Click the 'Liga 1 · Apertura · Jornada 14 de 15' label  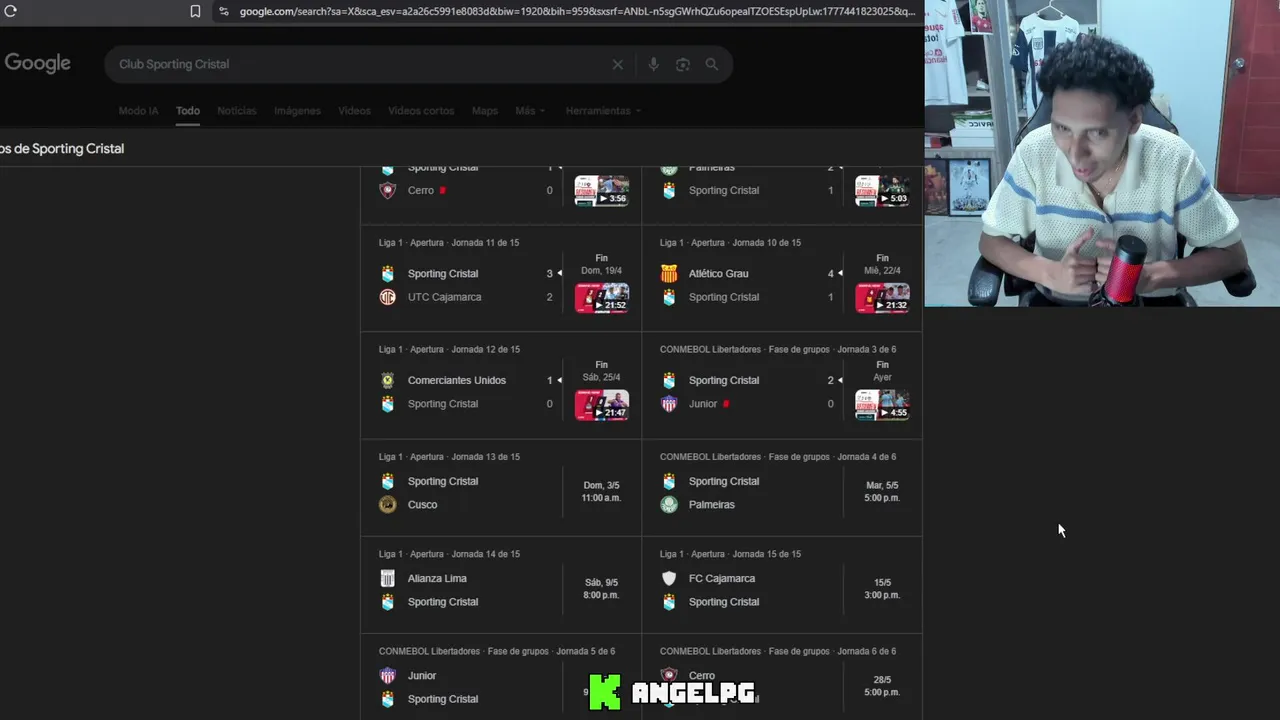tap(449, 554)
